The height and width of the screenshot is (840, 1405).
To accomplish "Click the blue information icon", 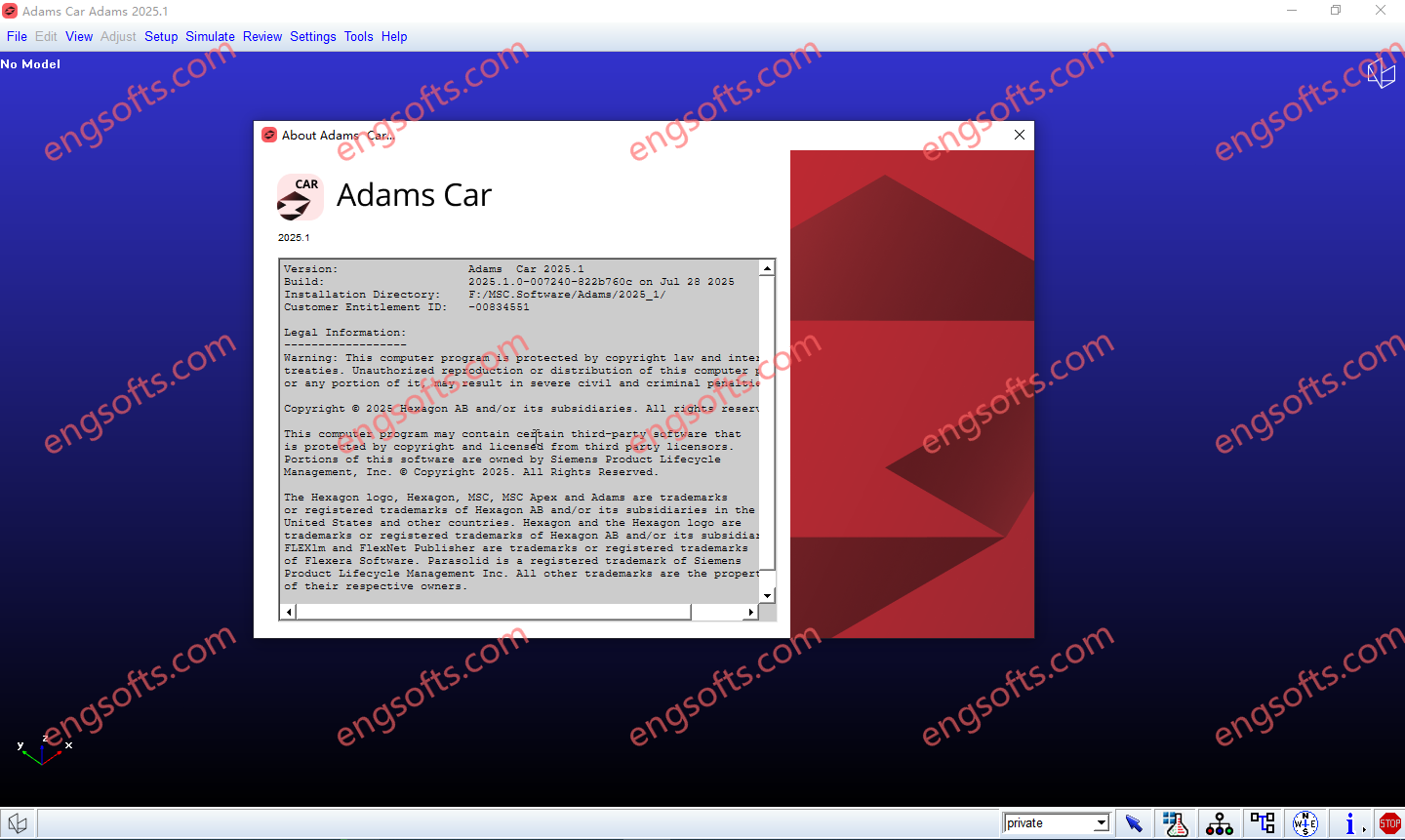I will pos(1350,823).
